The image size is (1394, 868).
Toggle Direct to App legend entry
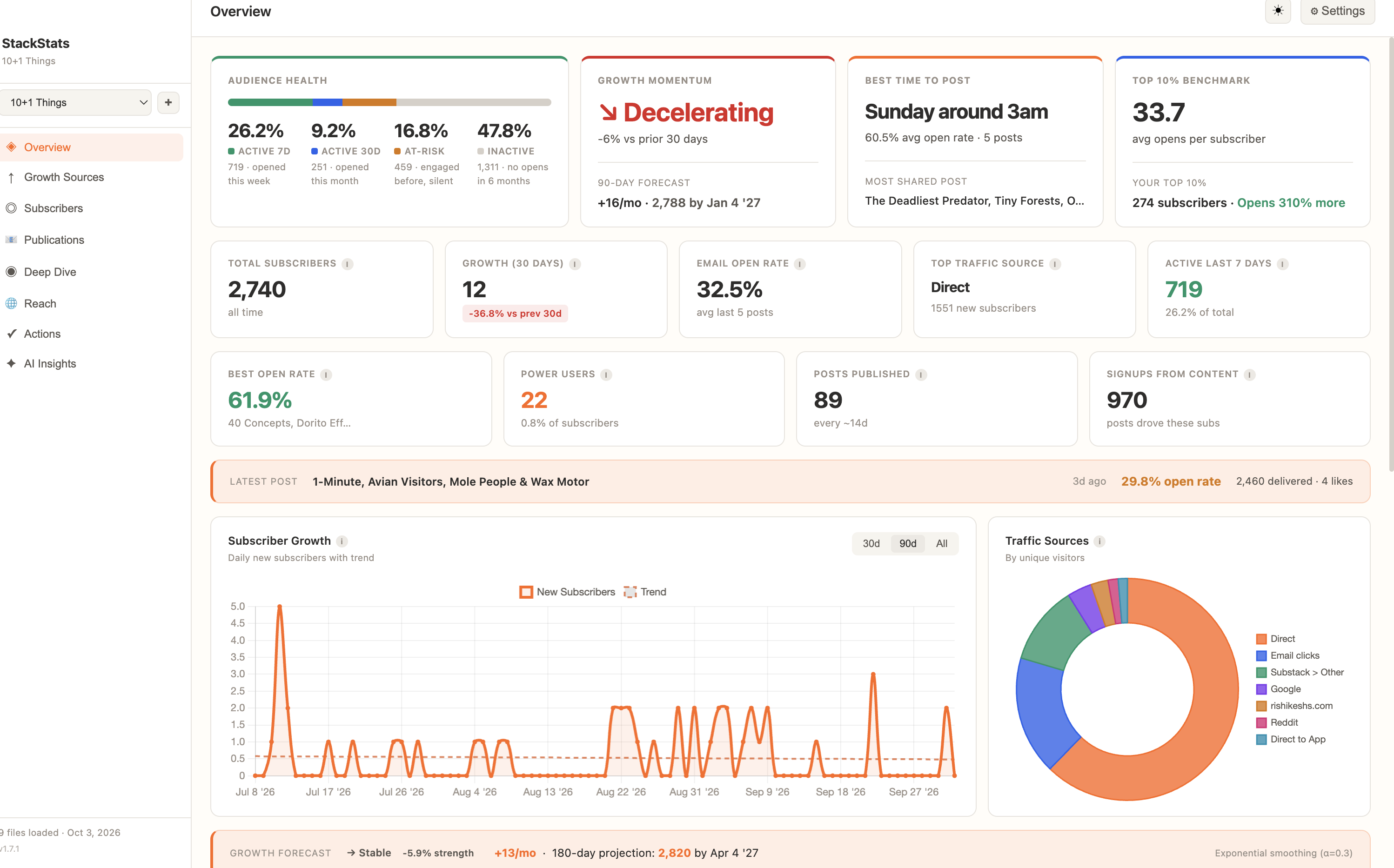point(1291,740)
